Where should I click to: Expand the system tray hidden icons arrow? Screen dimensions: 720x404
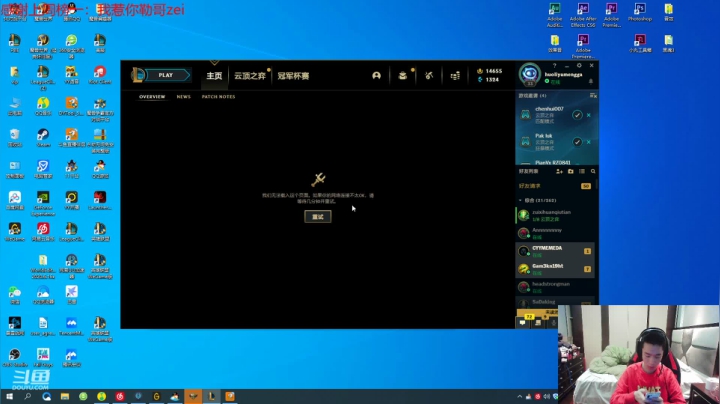tap(519, 396)
